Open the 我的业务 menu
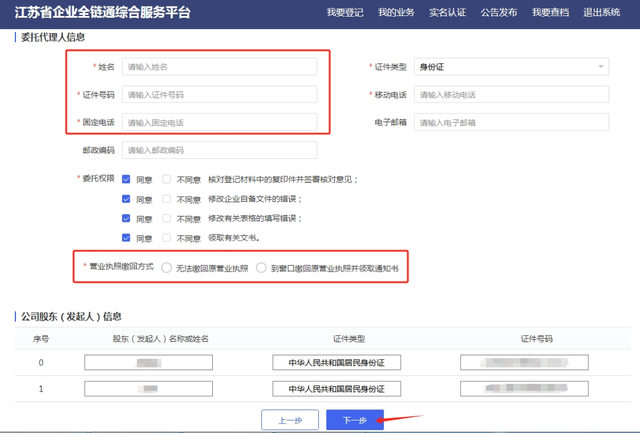 click(x=396, y=13)
